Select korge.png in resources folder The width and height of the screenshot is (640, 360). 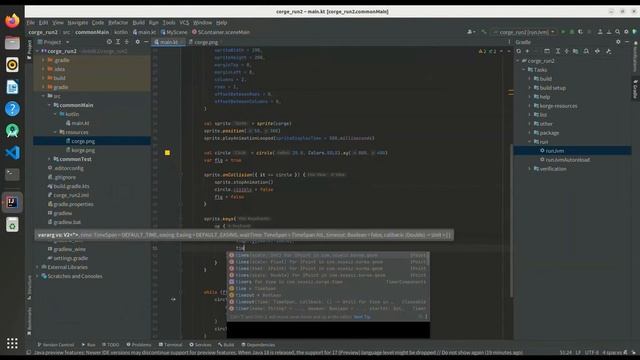click(x=83, y=150)
